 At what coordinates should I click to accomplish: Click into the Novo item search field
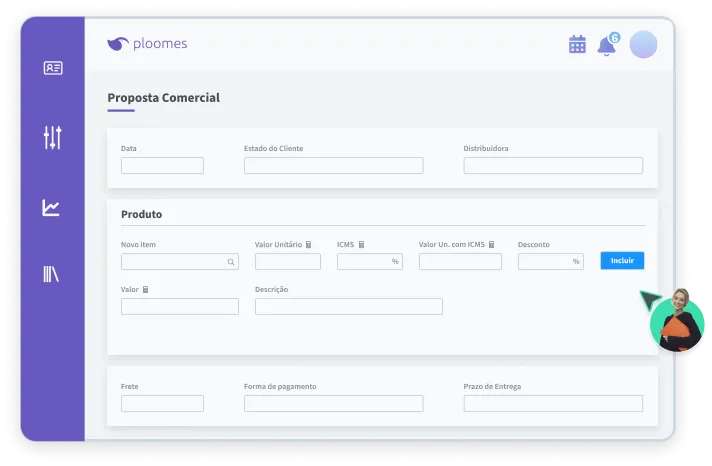[x=180, y=262]
